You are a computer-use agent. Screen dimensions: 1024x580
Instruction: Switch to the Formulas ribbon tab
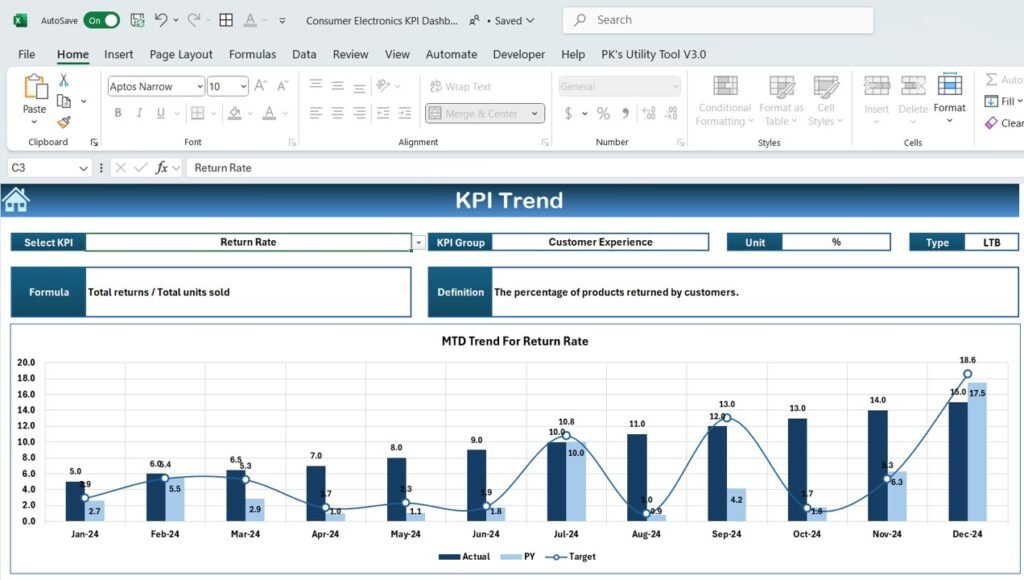(x=252, y=54)
